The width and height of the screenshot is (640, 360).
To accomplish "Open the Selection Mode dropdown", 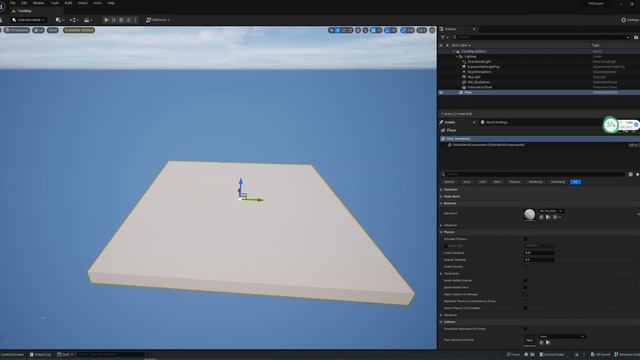I will click(x=29, y=20).
